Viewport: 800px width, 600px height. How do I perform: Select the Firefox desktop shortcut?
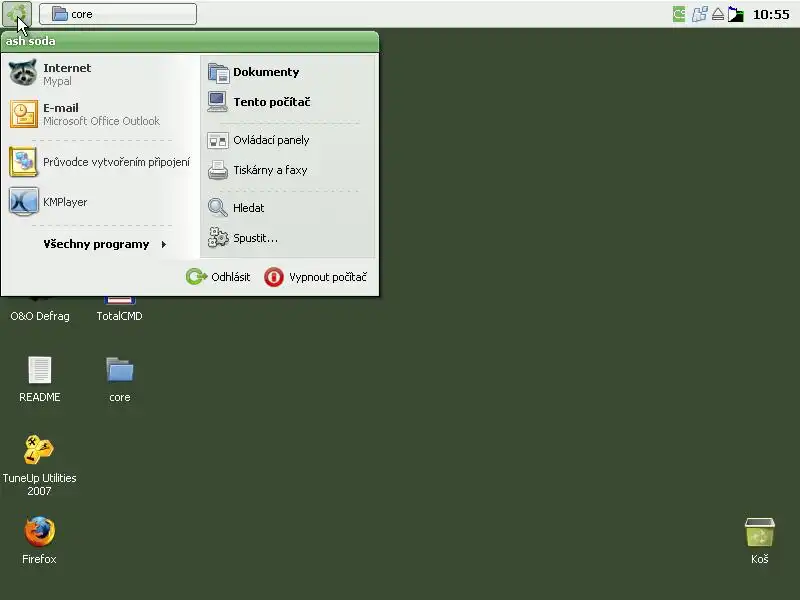tap(39, 540)
